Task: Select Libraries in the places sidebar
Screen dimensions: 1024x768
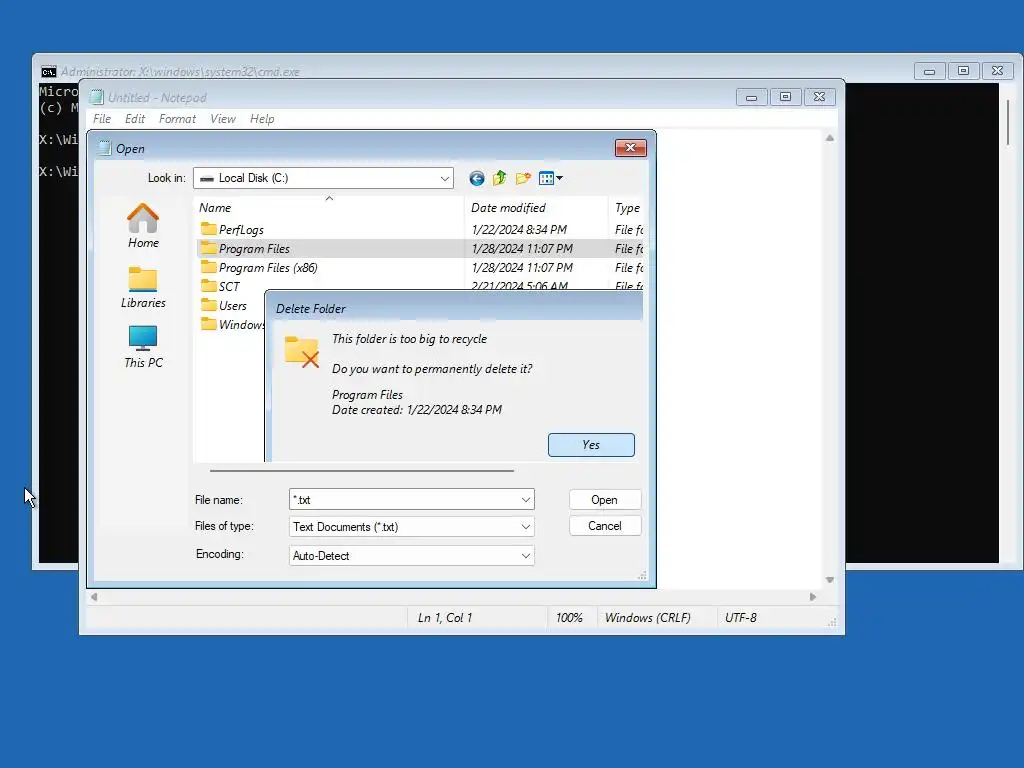Action: (x=143, y=287)
